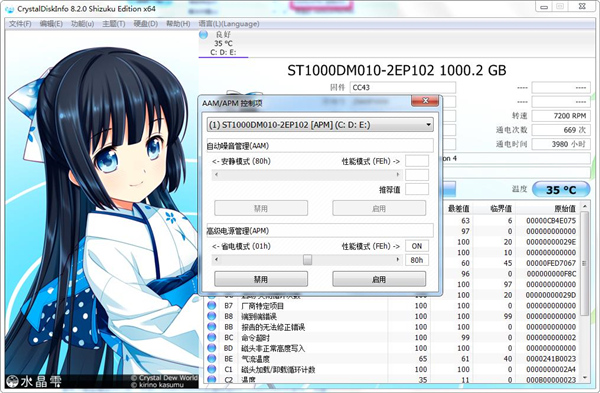Click the disabled AAM 禁用 button

261,208
